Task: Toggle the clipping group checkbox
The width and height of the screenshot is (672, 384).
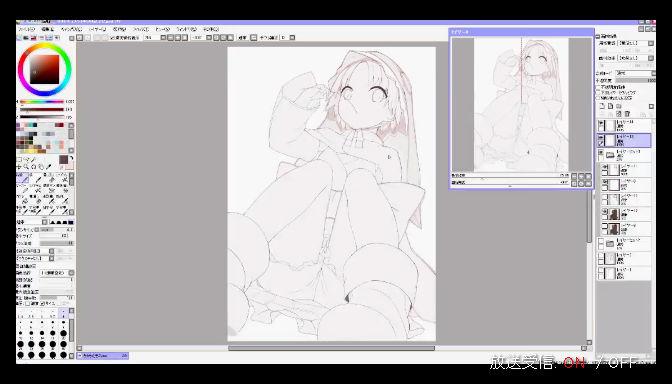Action: pos(598,93)
